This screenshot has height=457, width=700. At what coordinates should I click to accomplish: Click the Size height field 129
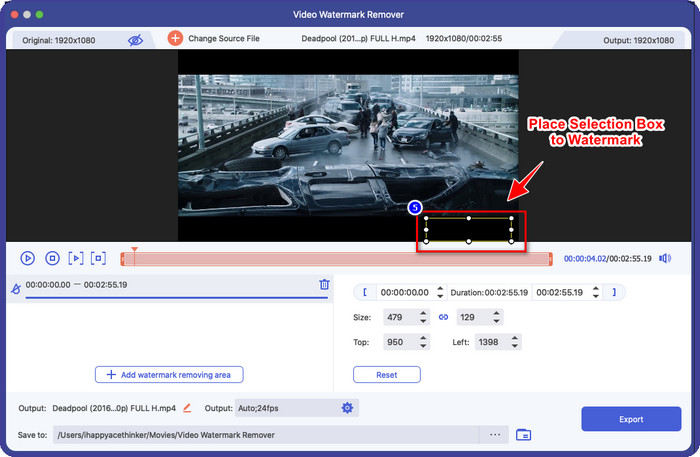(474, 317)
